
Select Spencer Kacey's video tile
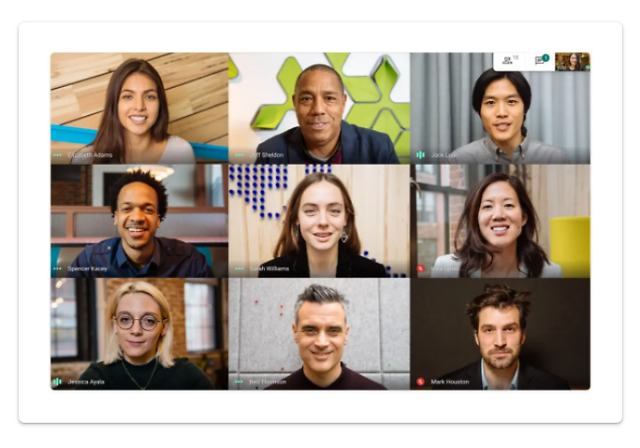click(140, 221)
